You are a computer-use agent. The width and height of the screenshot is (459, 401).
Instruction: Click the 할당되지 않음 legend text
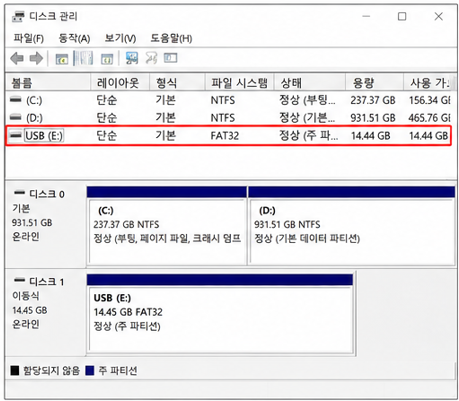(x=51, y=370)
